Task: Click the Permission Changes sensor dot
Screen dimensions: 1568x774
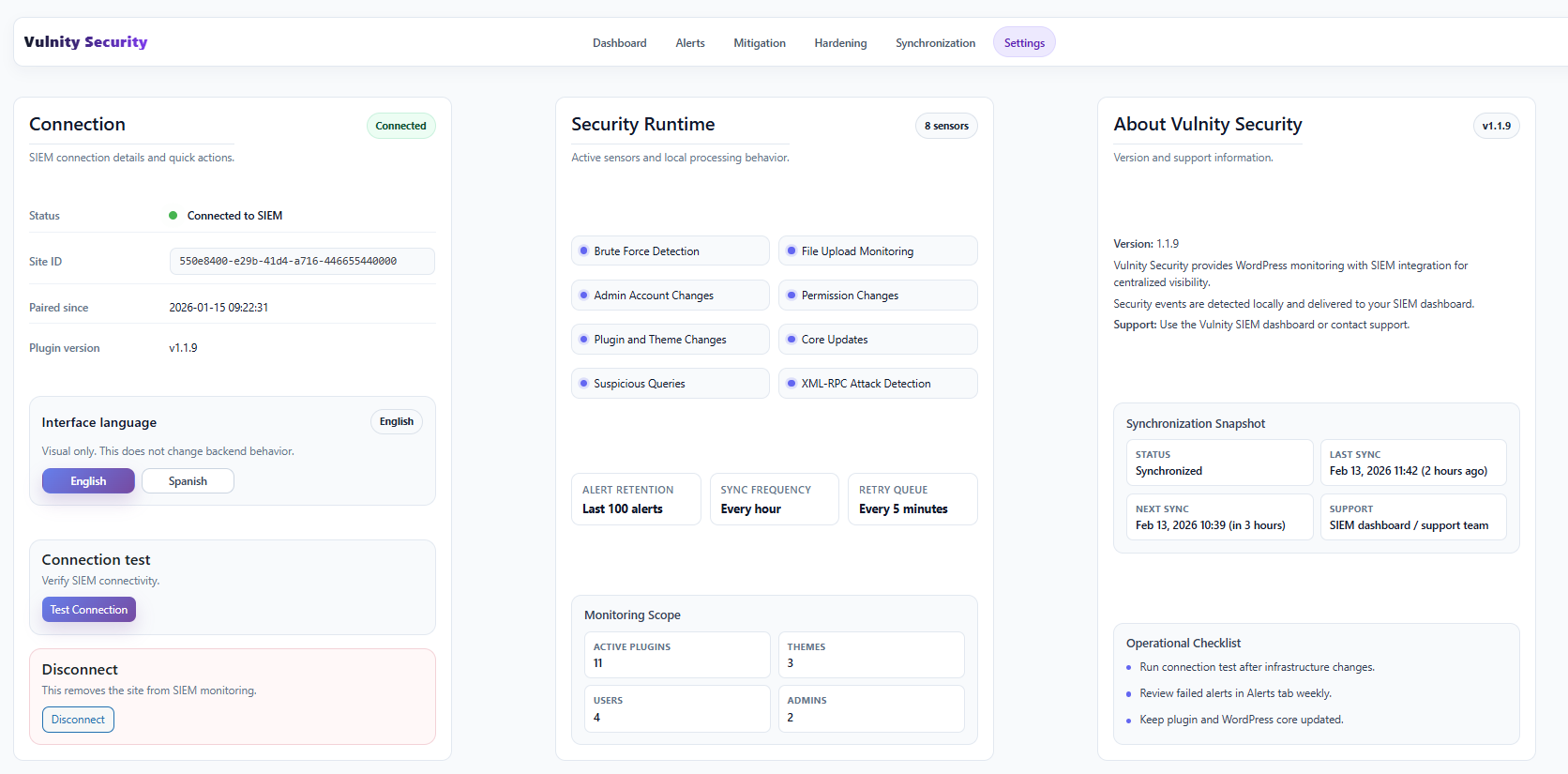Action: tap(792, 296)
